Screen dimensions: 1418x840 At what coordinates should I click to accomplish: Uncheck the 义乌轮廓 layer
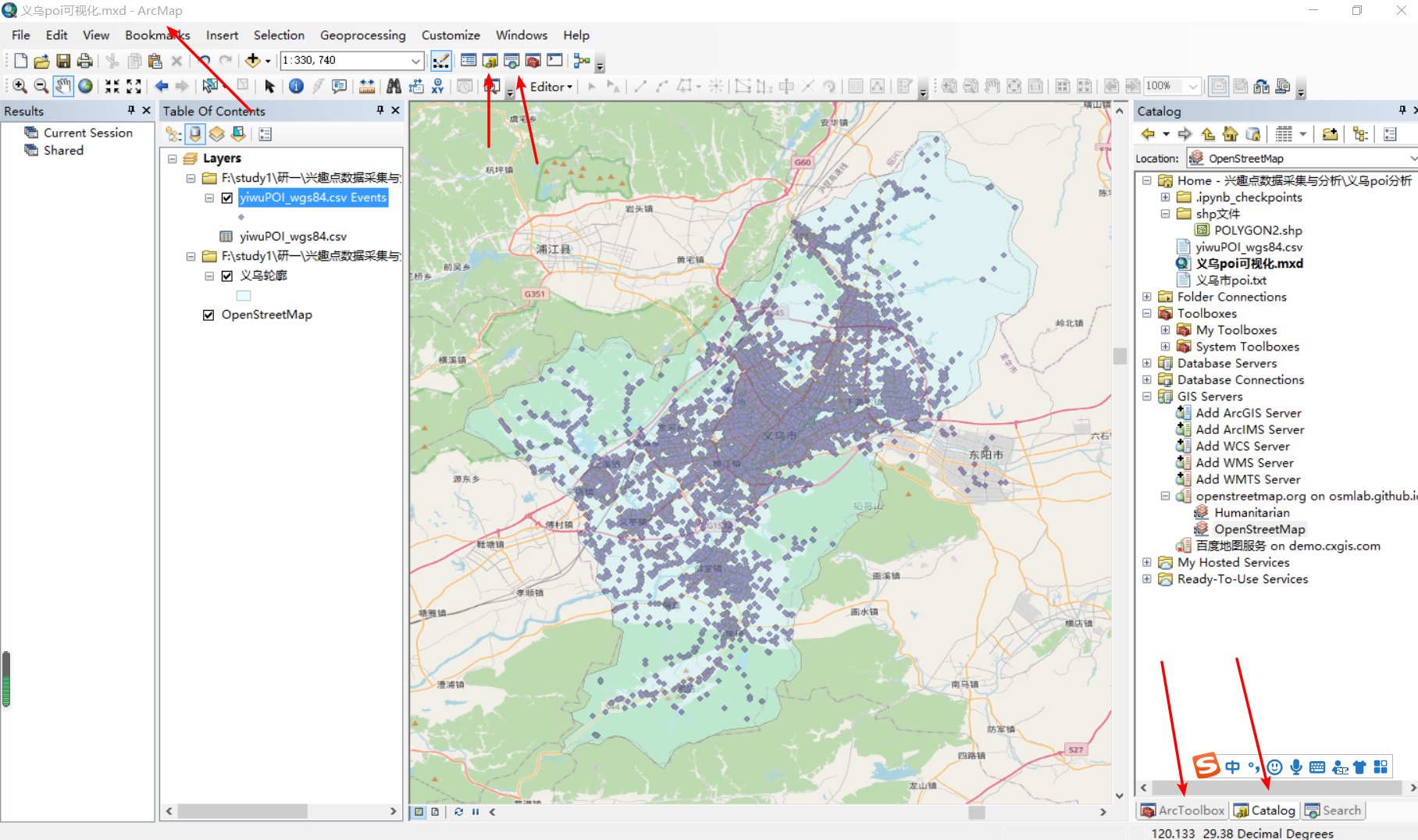tap(226, 276)
